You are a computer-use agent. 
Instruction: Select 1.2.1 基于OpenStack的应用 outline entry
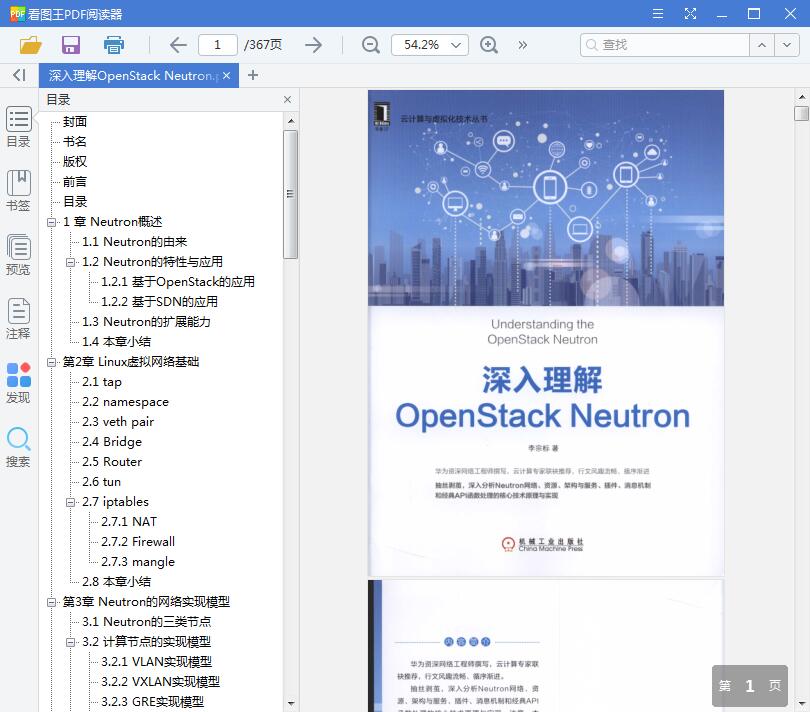point(178,282)
